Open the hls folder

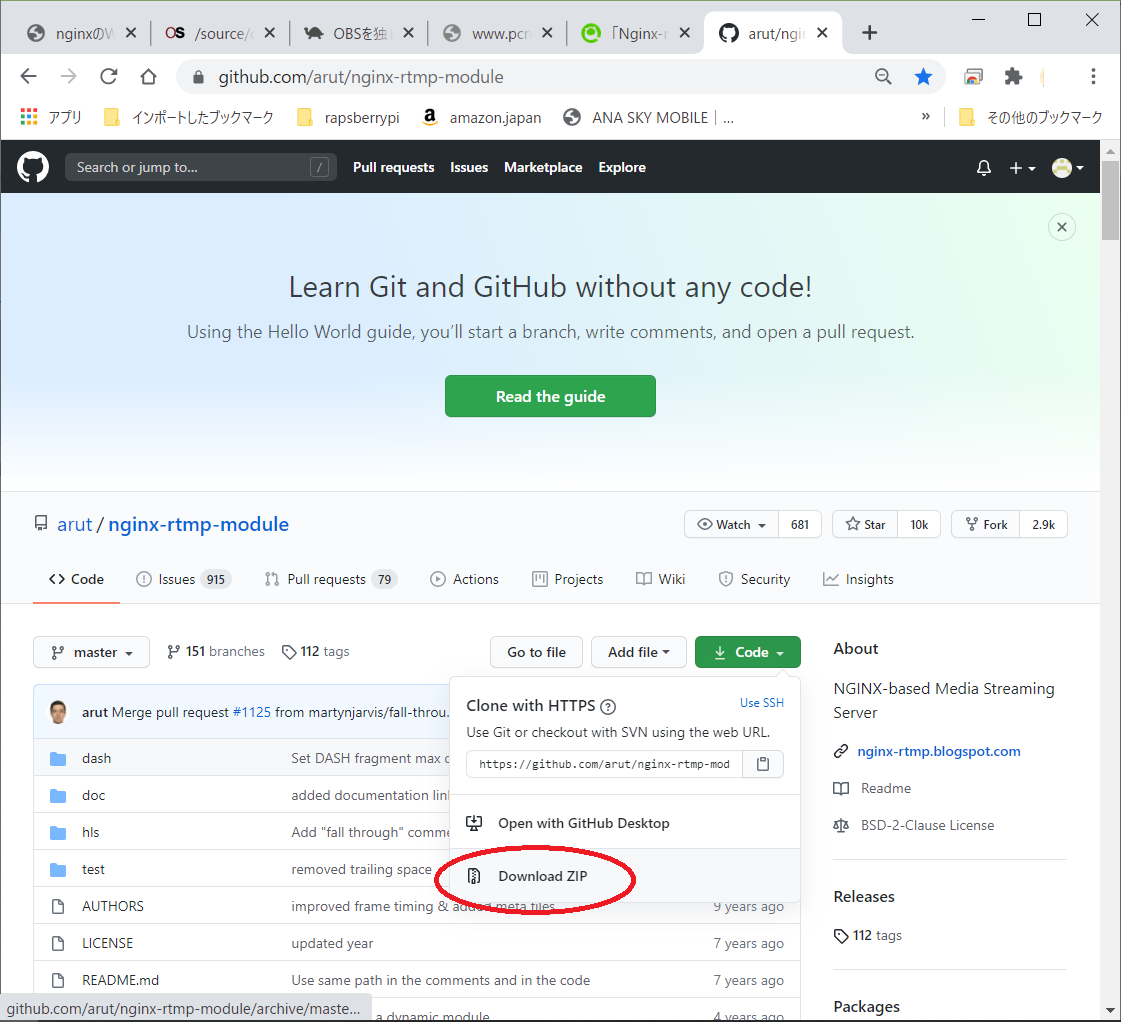tap(91, 832)
